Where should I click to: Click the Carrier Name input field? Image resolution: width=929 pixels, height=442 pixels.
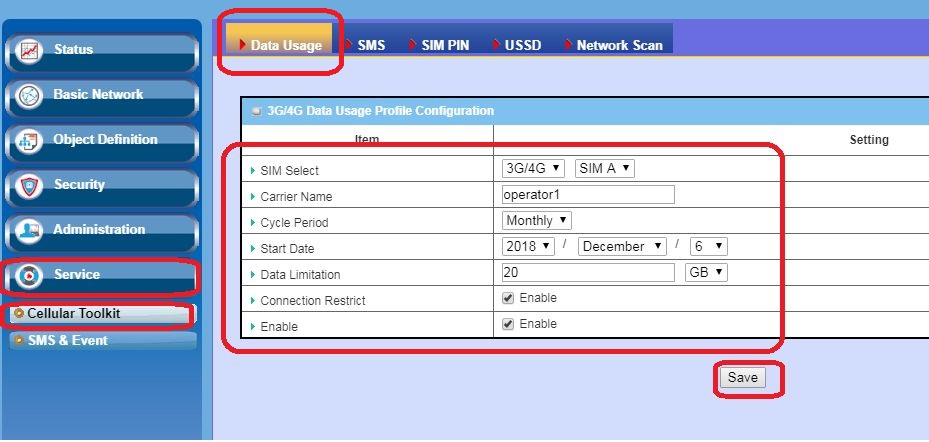(x=588, y=194)
